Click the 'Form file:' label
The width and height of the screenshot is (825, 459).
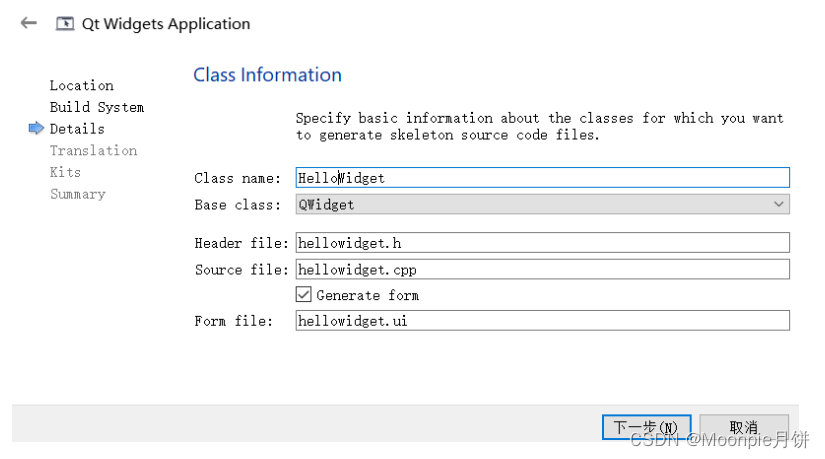click(x=234, y=321)
